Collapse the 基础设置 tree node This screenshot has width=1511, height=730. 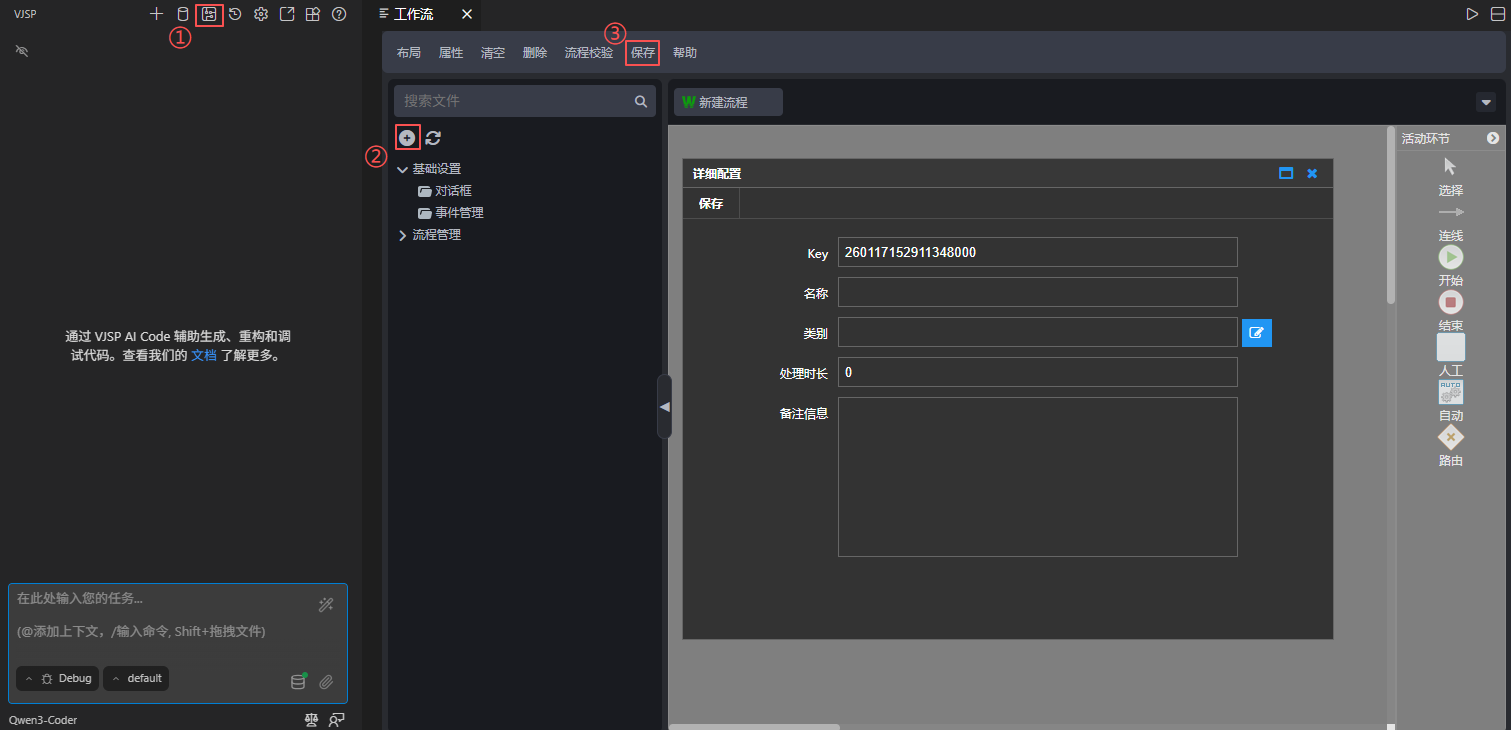[403, 170]
